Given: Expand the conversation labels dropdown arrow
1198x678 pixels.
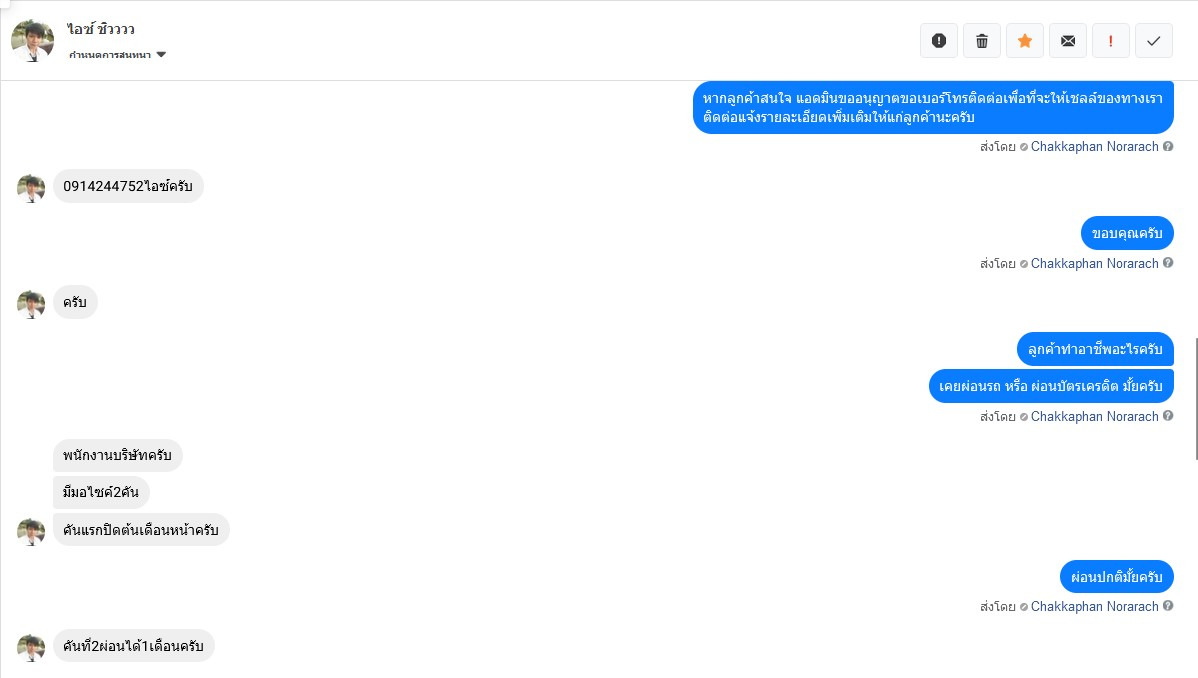Looking at the screenshot, I should 161,55.
